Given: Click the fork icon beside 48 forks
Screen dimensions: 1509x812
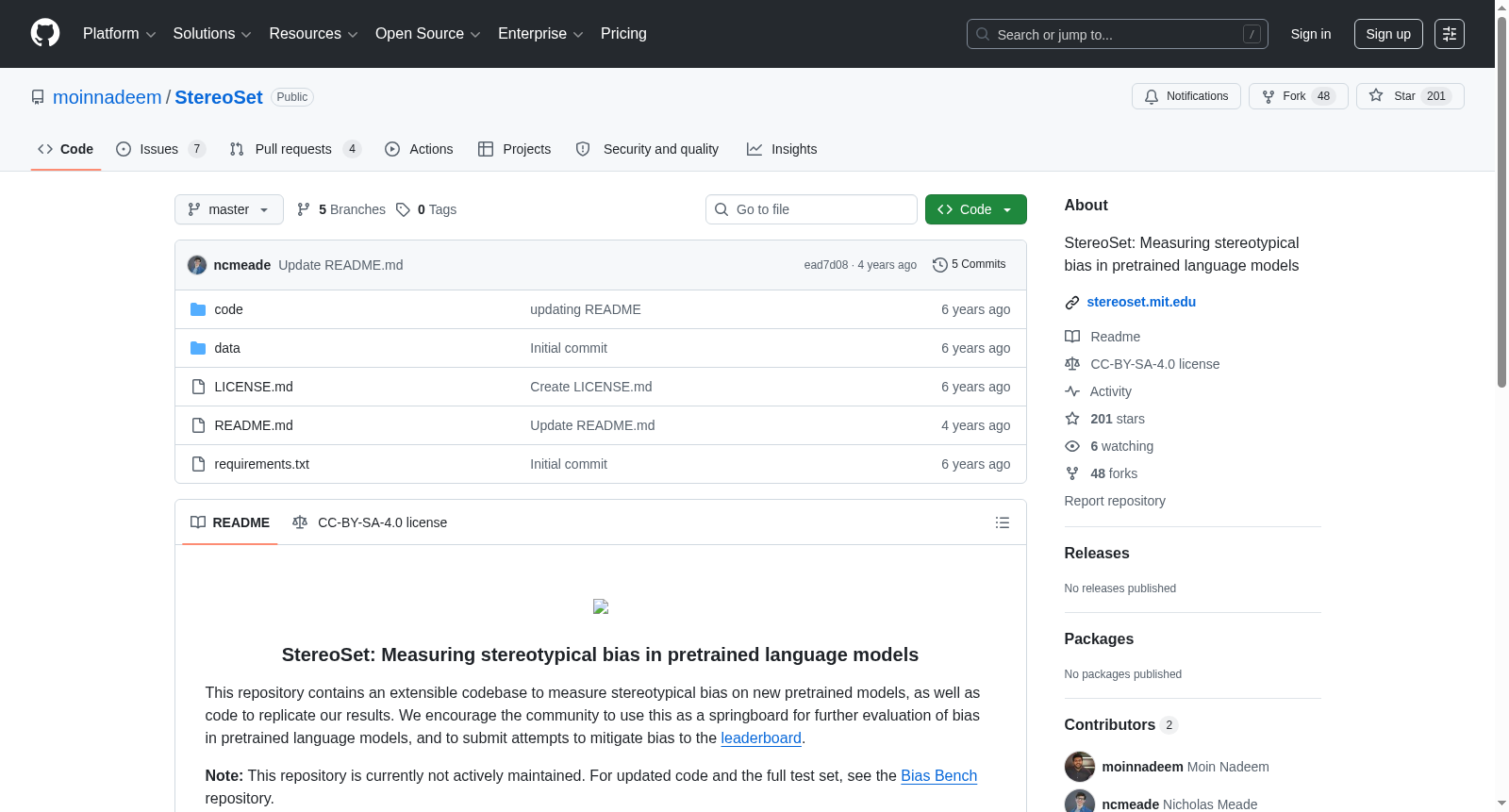Looking at the screenshot, I should [1072, 473].
